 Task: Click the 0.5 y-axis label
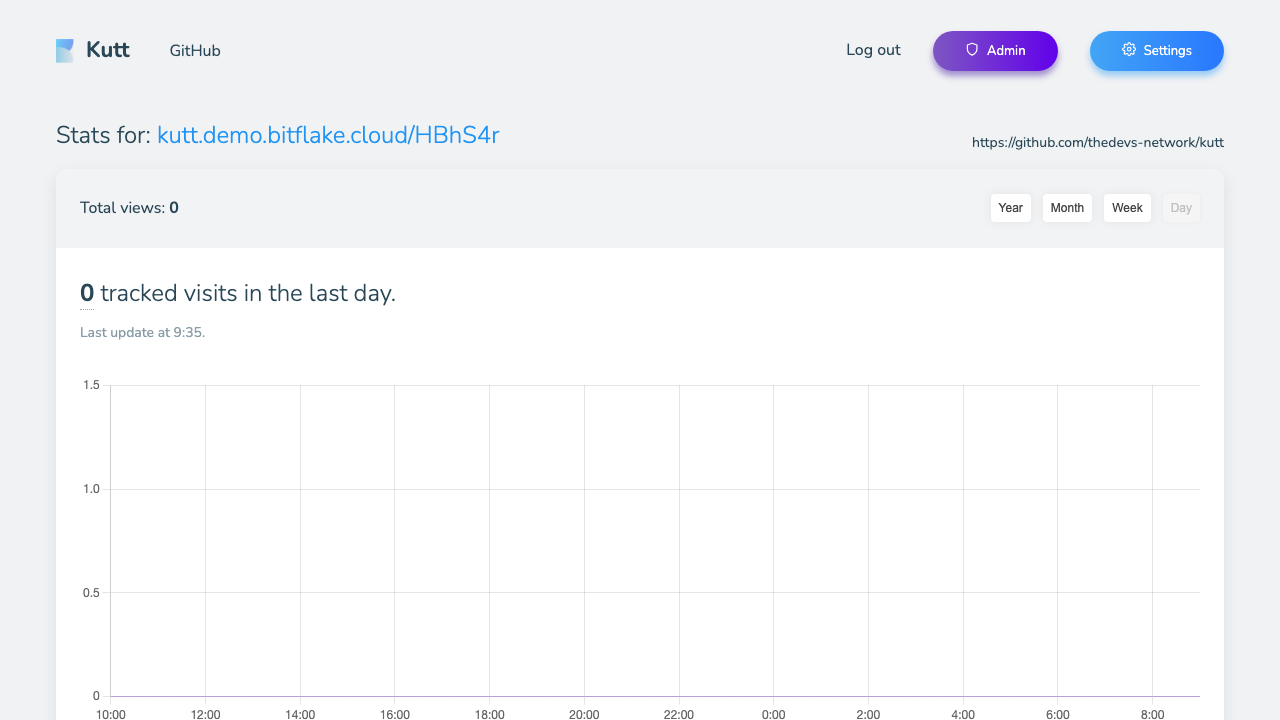click(x=91, y=593)
